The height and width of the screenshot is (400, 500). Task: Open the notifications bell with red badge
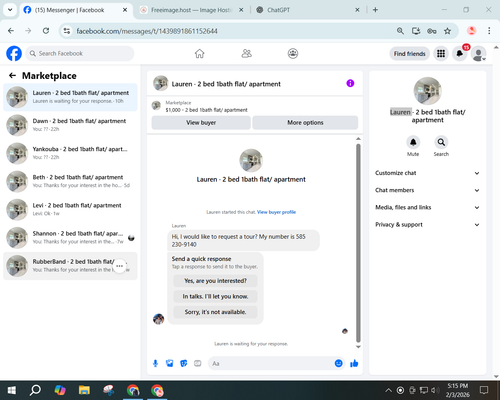pyautogui.click(x=460, y=54)
